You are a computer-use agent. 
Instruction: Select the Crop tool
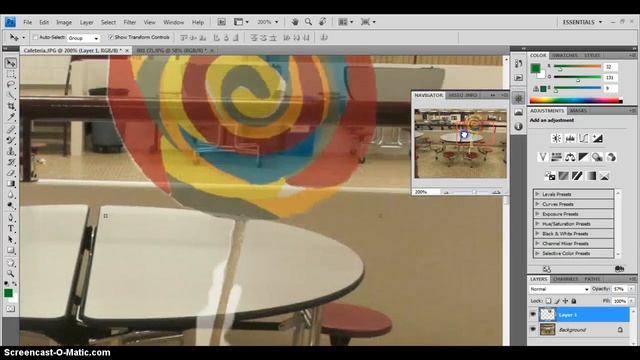[11, 106]
